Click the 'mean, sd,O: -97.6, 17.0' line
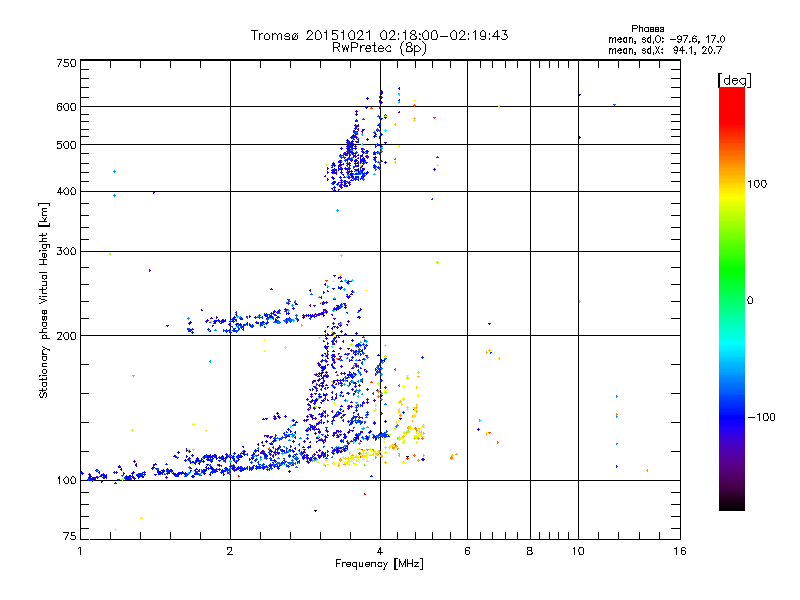 [666, 39]
